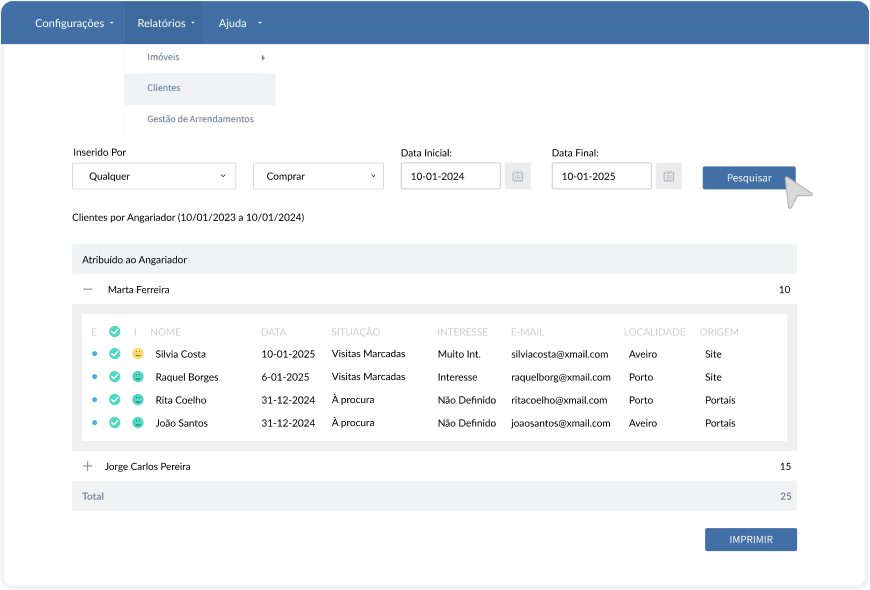Toggle the checkmark in the table header
Screen dimensions: 870x590
(x=114, y=331)
